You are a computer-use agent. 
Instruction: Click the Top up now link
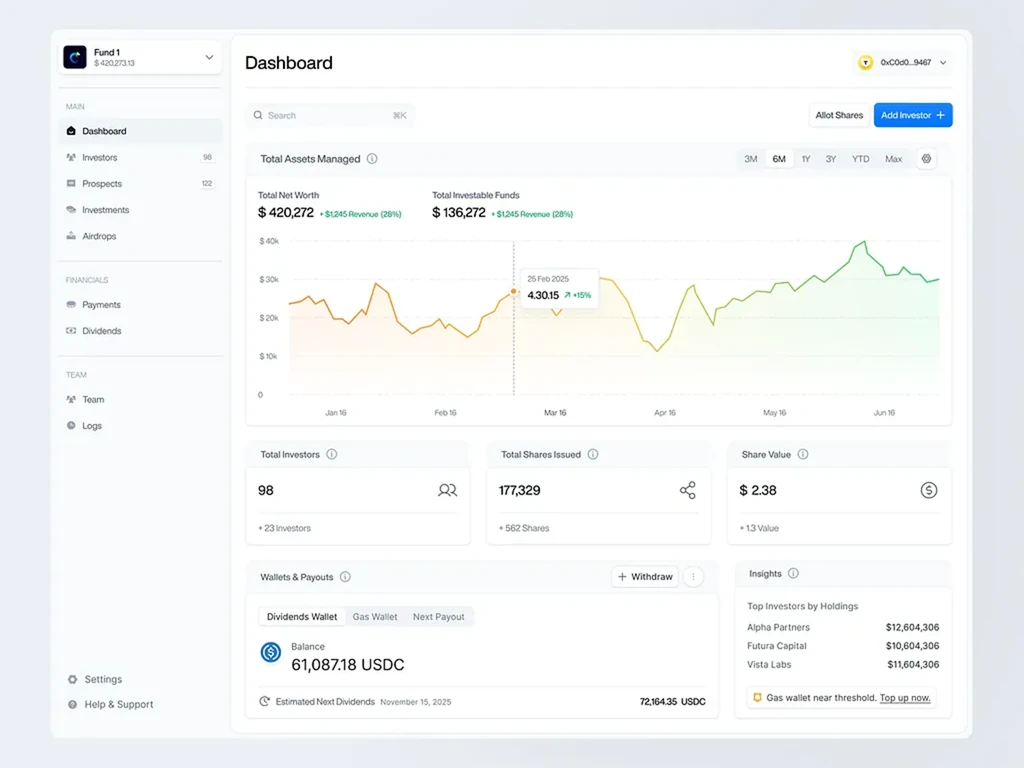[905, 697]
